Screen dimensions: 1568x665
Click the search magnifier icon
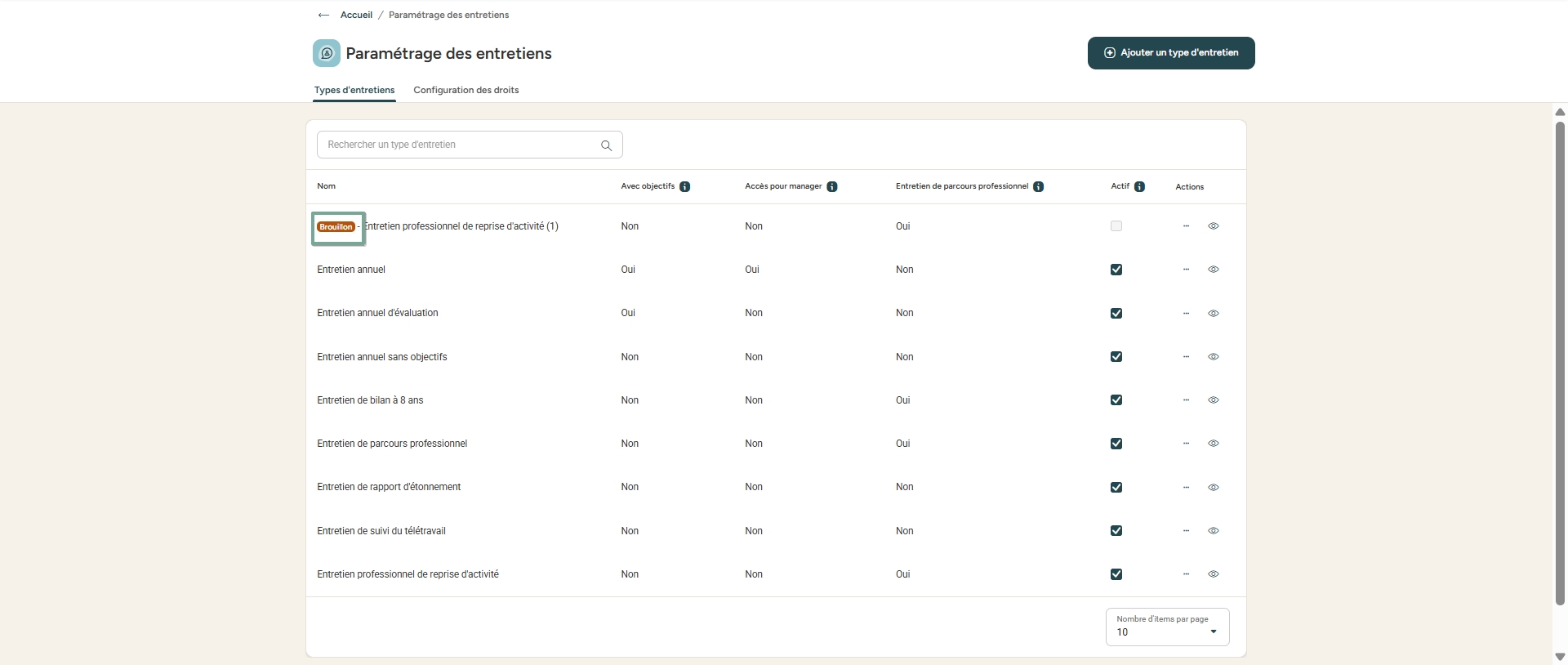click(606, 145)
